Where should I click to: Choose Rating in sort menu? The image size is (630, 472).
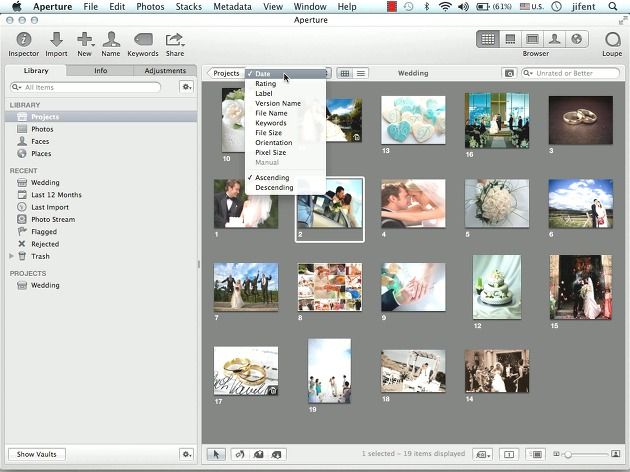[266, 84]
